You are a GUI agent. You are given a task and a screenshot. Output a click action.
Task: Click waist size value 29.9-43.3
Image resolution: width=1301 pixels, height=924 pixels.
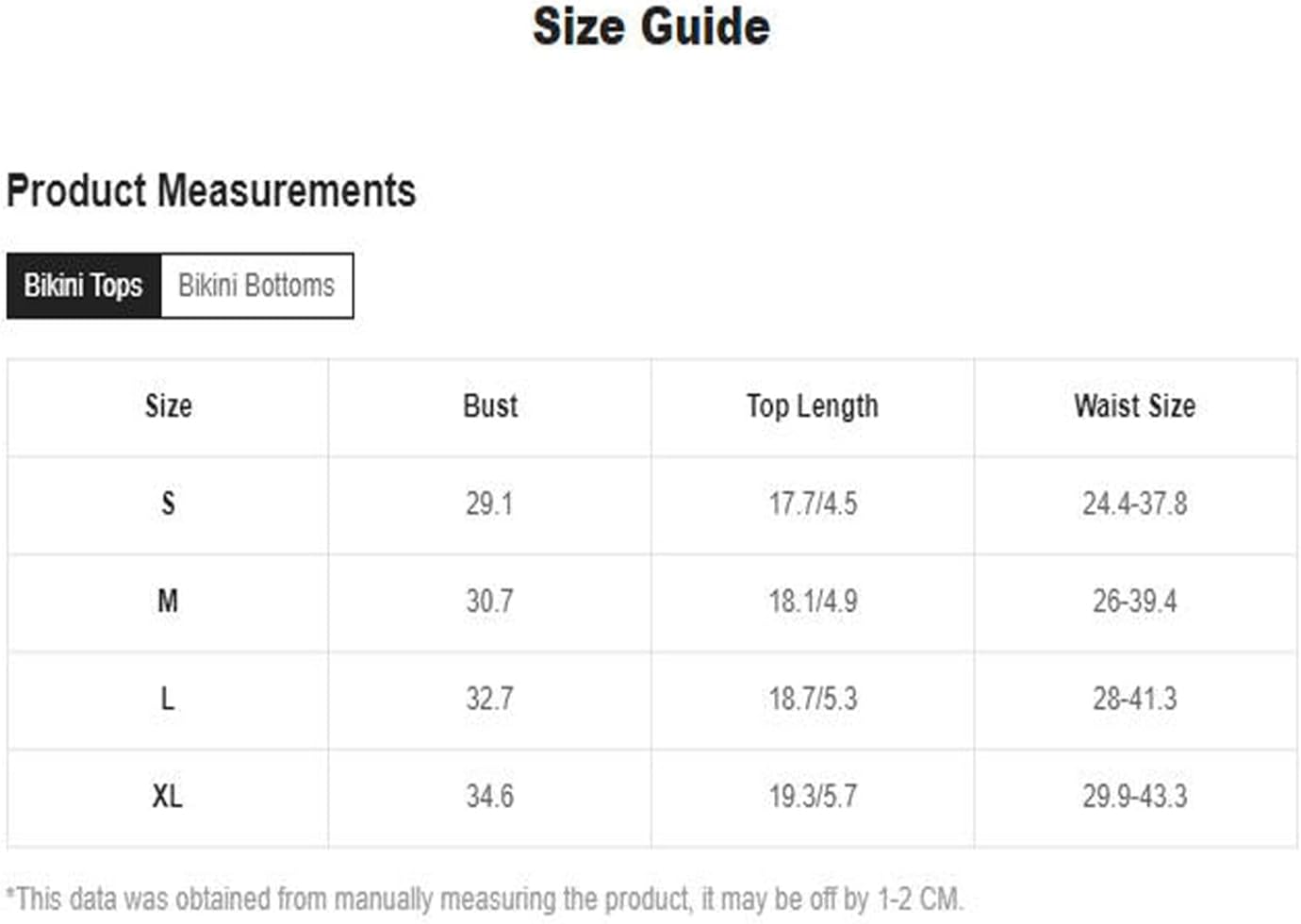click(1135, 796)
